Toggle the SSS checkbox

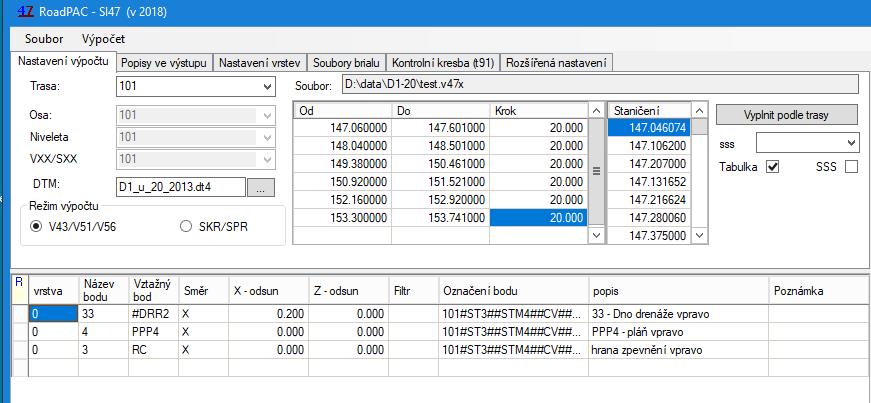tap(851, 166)
